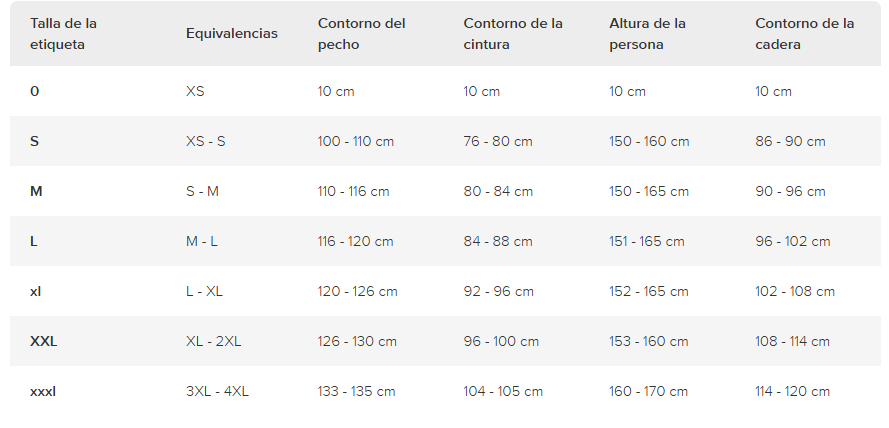Click the size L row label
Image resolution: width=889 pixels, height=428 pixels.
[x=33, y=241]
